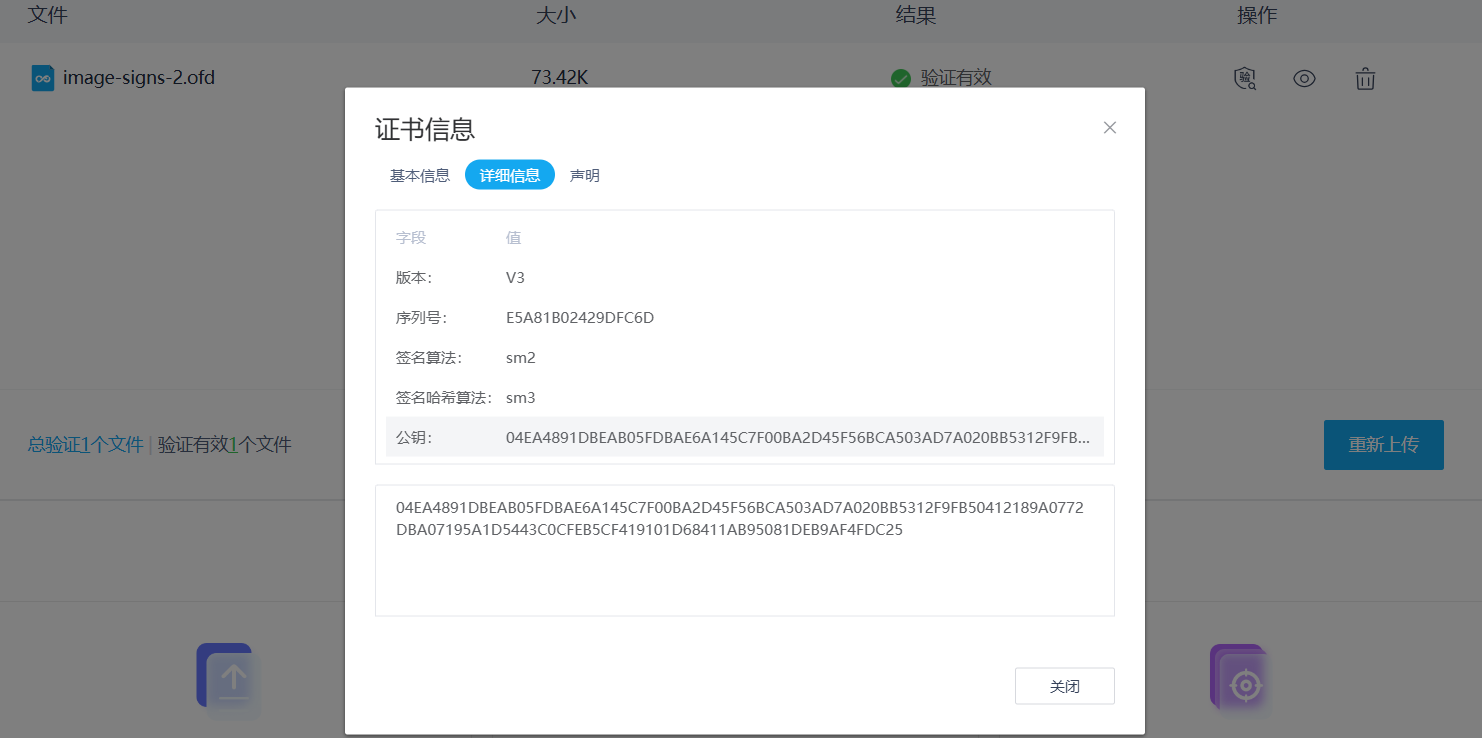Viewport: 1482px width, 738px height.
Task: Switch to the 基本信息 tab
Action: pyautogui.click(x=419, y=176)
